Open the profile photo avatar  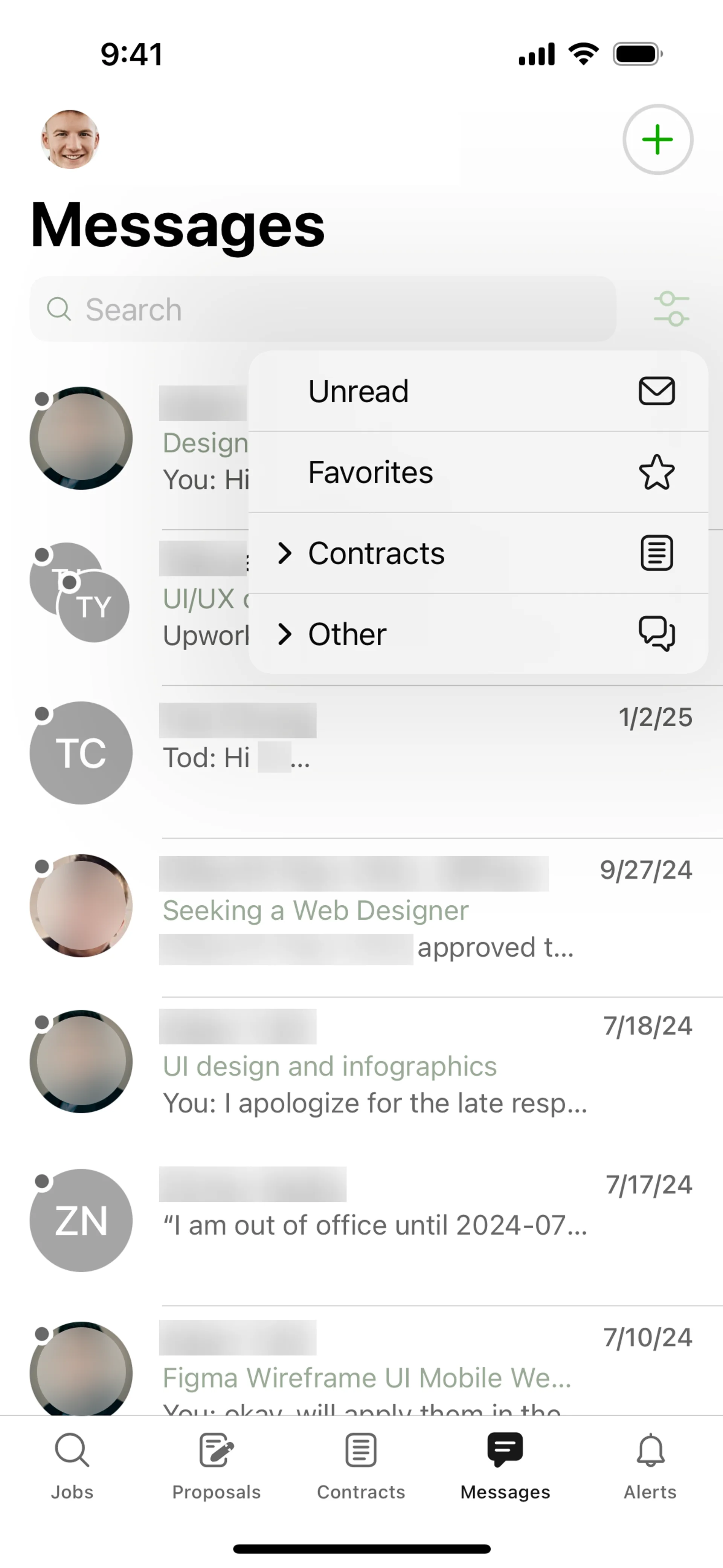pos(70,139)
